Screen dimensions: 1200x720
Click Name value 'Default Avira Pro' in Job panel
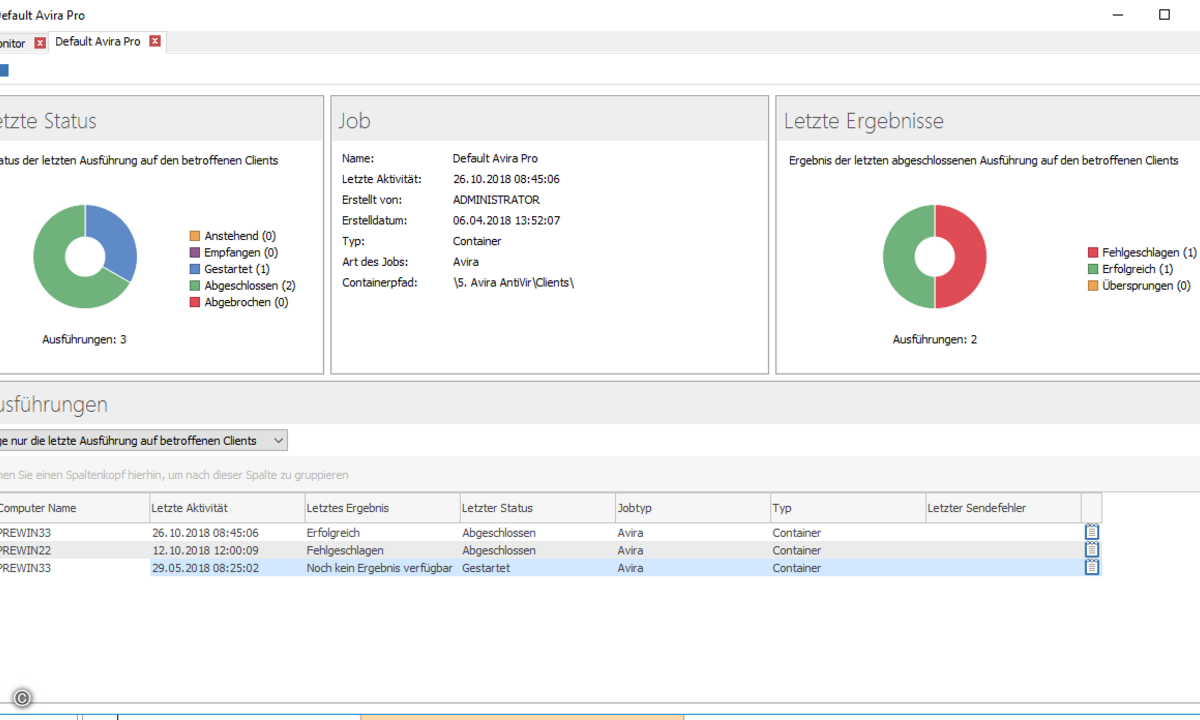point(495,158)
